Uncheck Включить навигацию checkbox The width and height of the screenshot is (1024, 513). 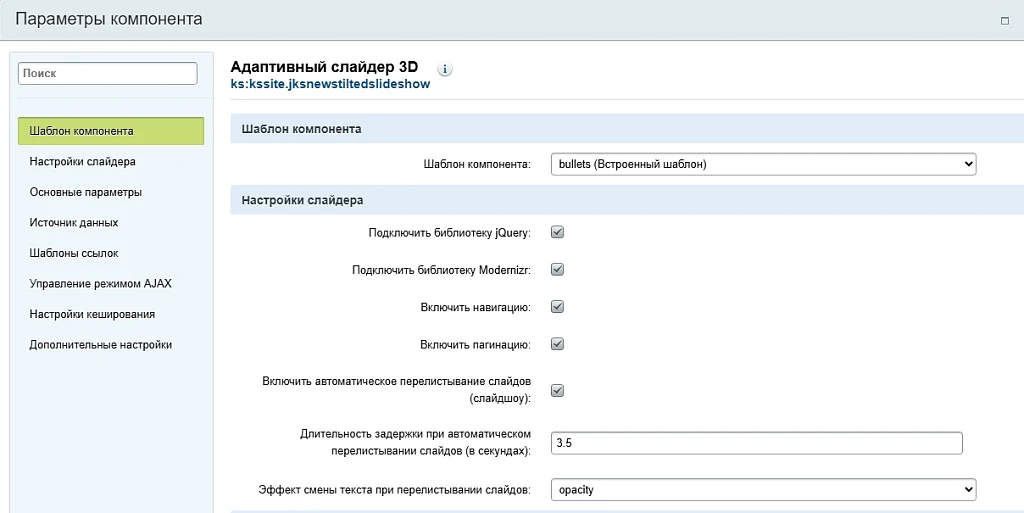(x=557, y=306)
